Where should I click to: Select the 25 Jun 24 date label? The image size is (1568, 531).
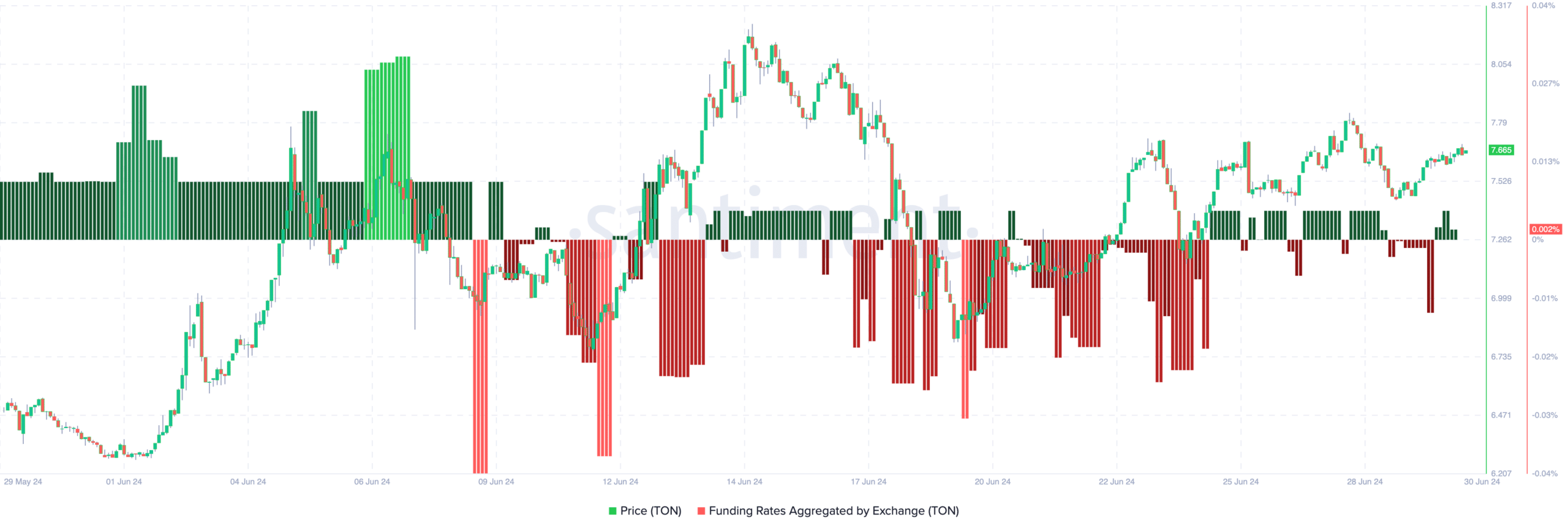(1241, 481)
